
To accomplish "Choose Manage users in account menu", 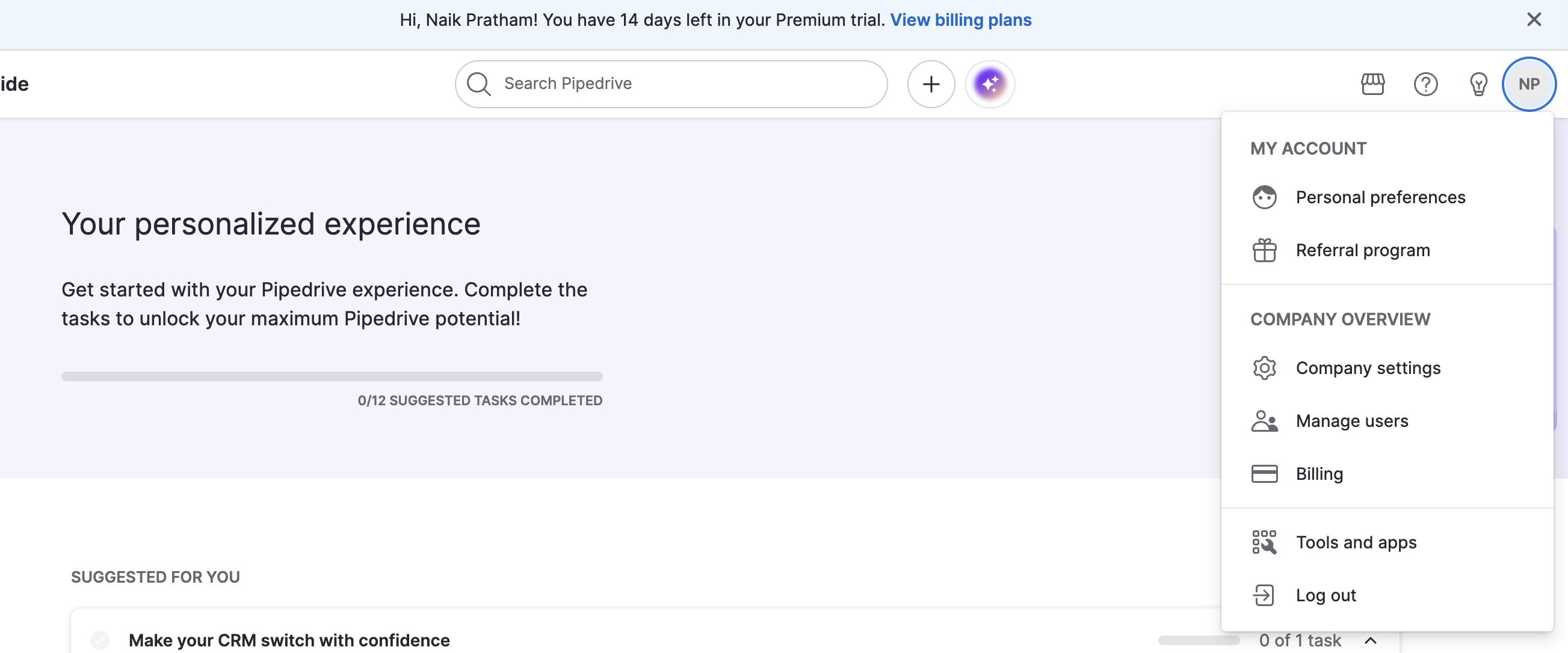I will click(x=1351, y=421).
